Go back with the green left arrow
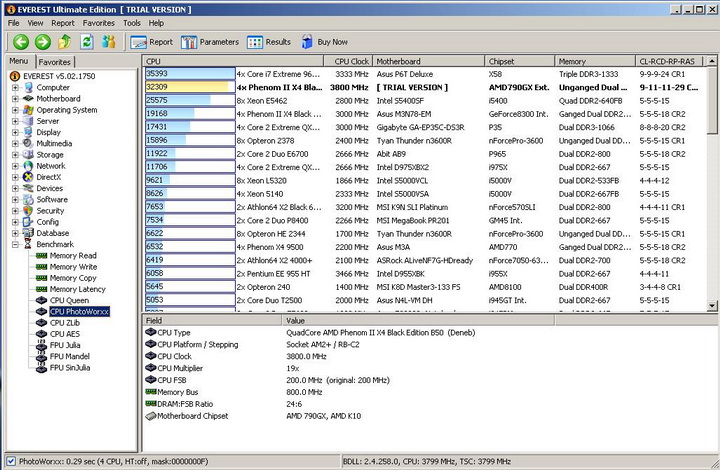Screen dimensions: 720x470 click(x=21, y=42)
